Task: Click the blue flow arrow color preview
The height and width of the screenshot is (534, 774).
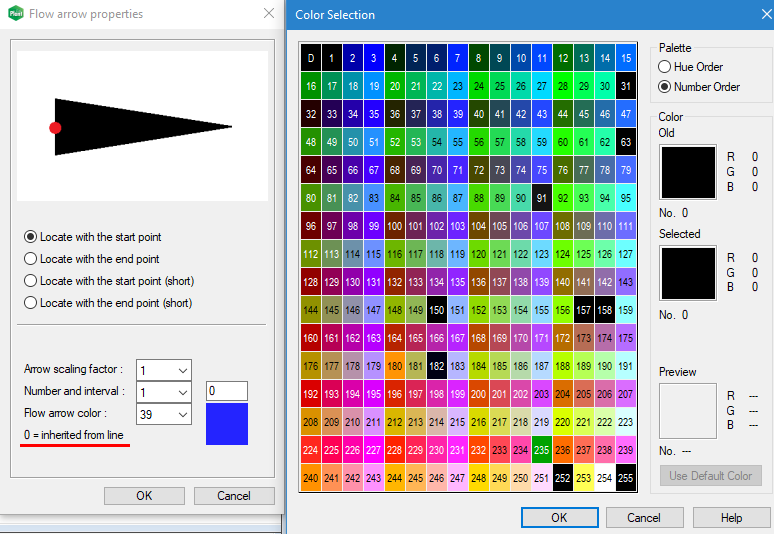Action: point(226,424)
